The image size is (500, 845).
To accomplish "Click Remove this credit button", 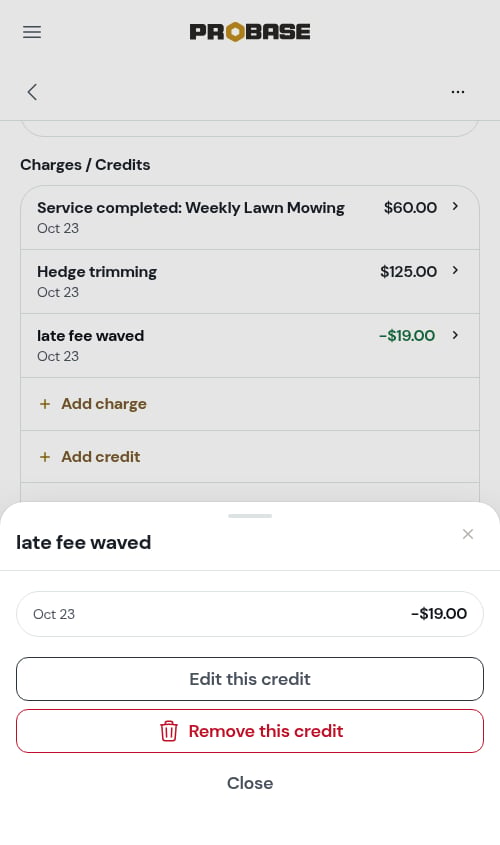I will point(250,731).
